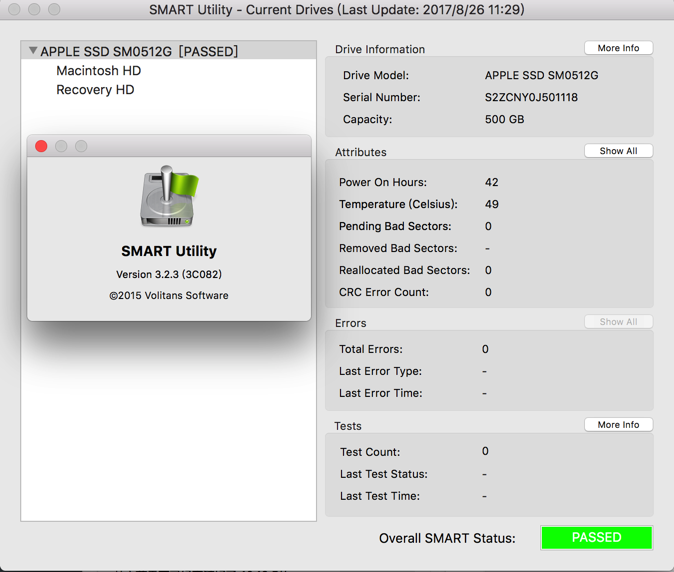Click the SMART Utility title in About dialog
The image size is (674, 572).
coord(169,251)
